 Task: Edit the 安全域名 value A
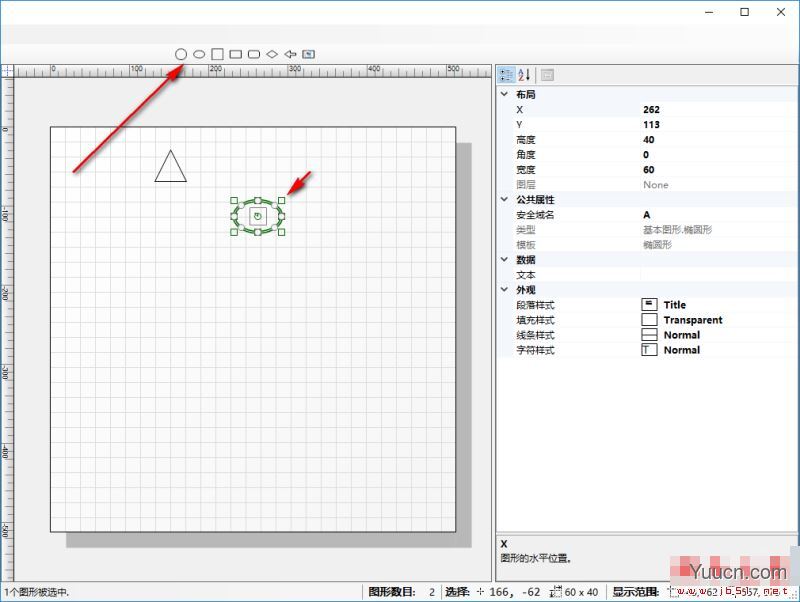(717, 215)
